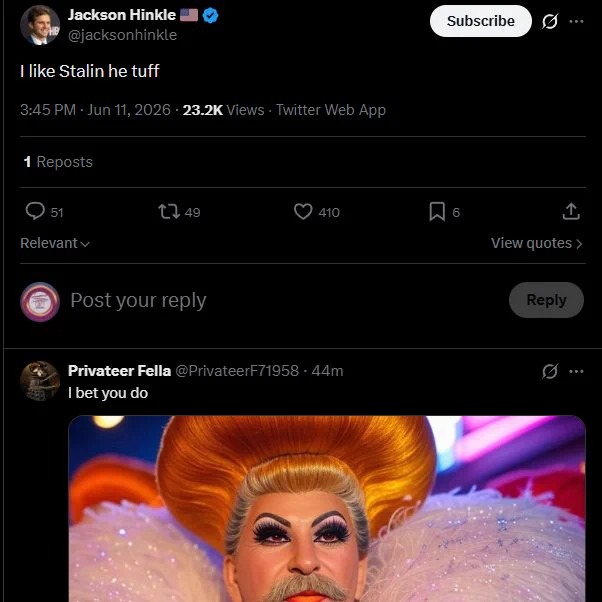Click the @jacksonhinkle handle
The width and height of the screenshot is (602, 602).
coord(122,35)
